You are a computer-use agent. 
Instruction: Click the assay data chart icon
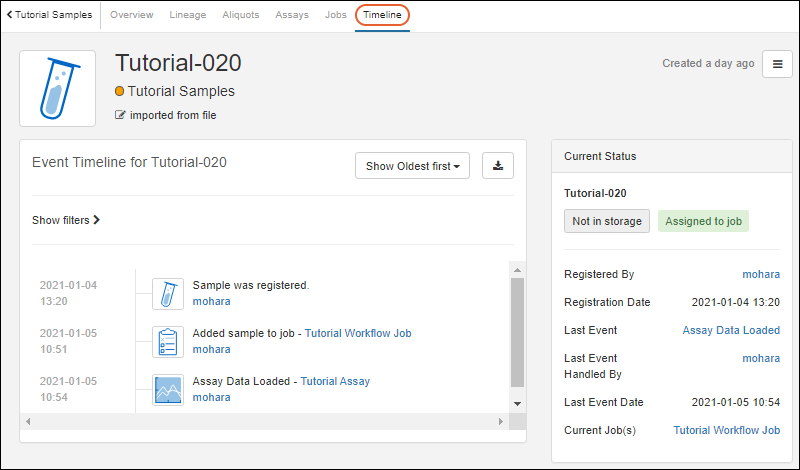click(x=168, y=389)
